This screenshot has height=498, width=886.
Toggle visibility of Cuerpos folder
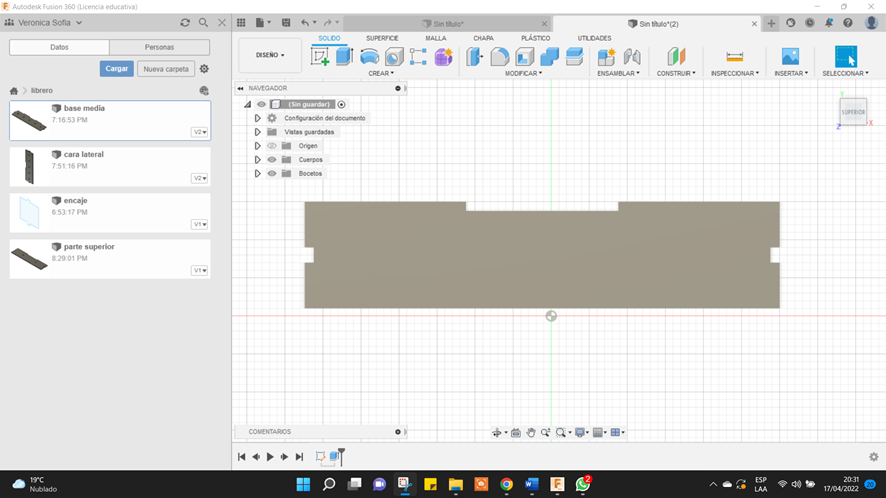tap(272, 159)
